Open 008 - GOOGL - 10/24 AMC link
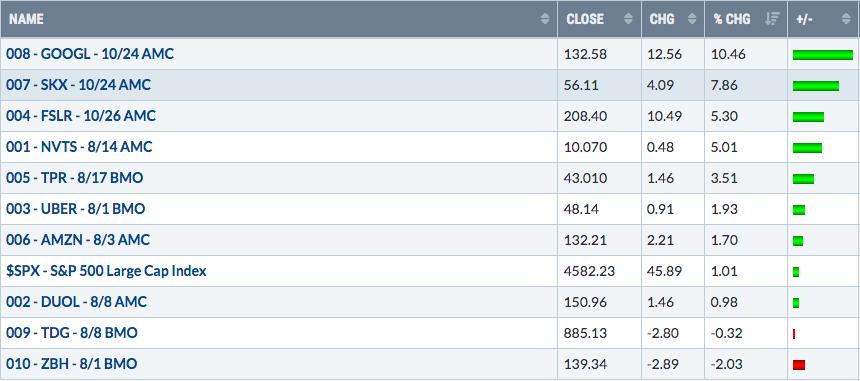 [x=90, y=54]
